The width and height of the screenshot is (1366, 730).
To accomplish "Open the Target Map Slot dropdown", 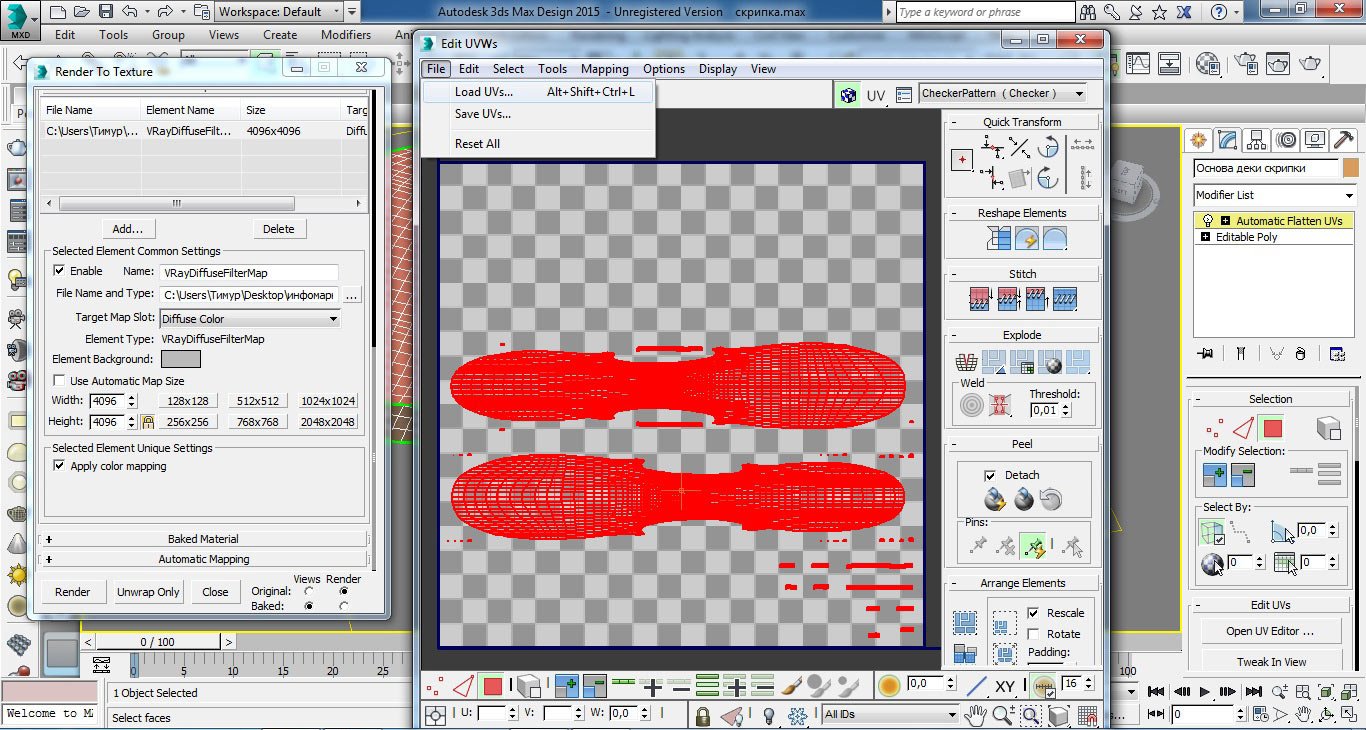I will coord(249,319).
